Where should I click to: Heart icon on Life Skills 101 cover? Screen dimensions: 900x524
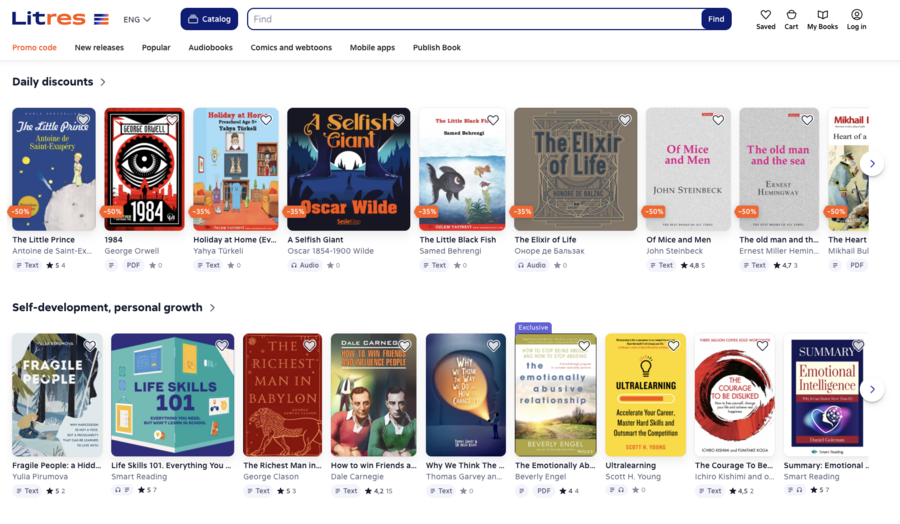coord(222,346)
